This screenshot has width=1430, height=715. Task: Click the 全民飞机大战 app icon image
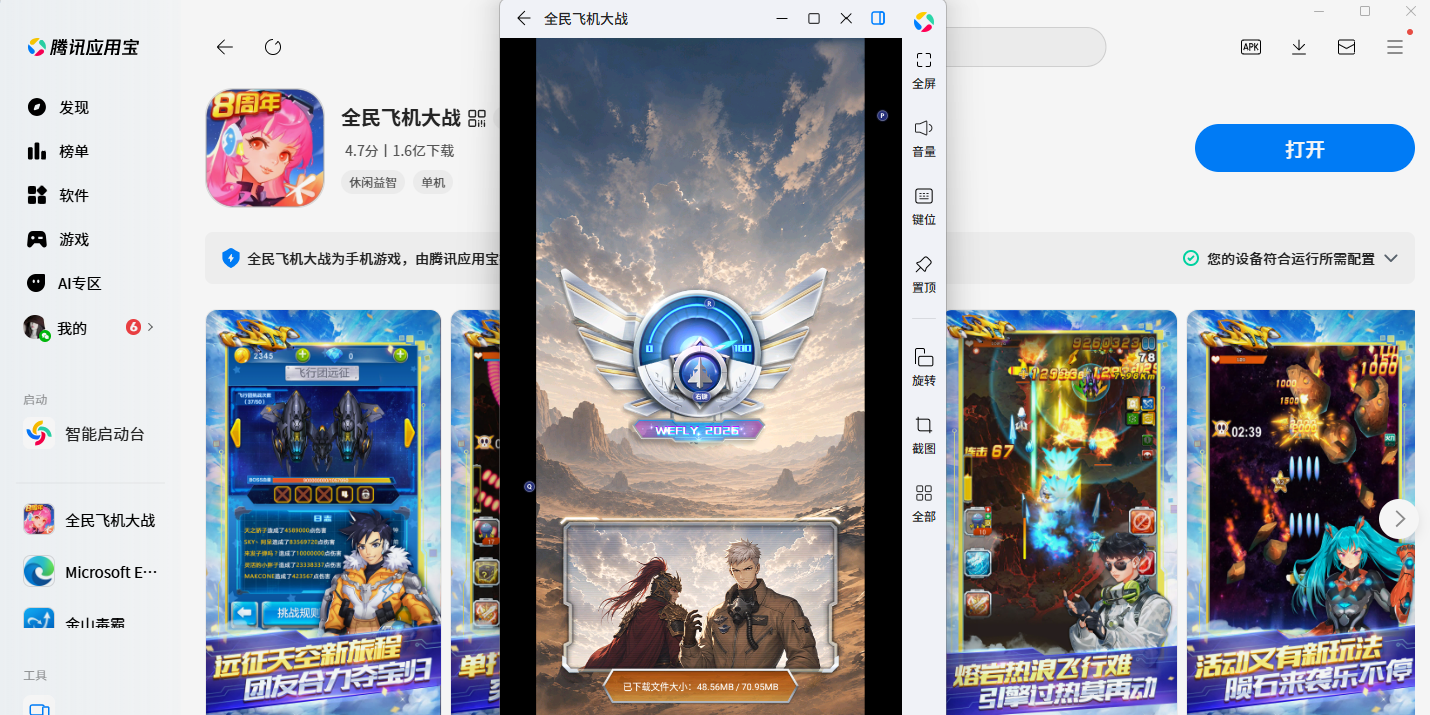(x=265, y=148)
